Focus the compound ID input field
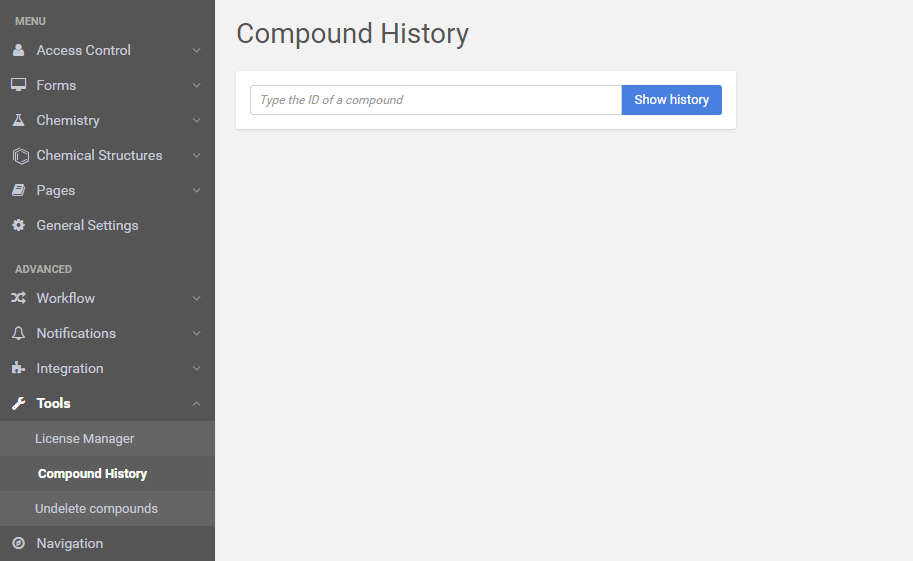Image resolution: width=913 pixels, height=561 pixels. 435,100
